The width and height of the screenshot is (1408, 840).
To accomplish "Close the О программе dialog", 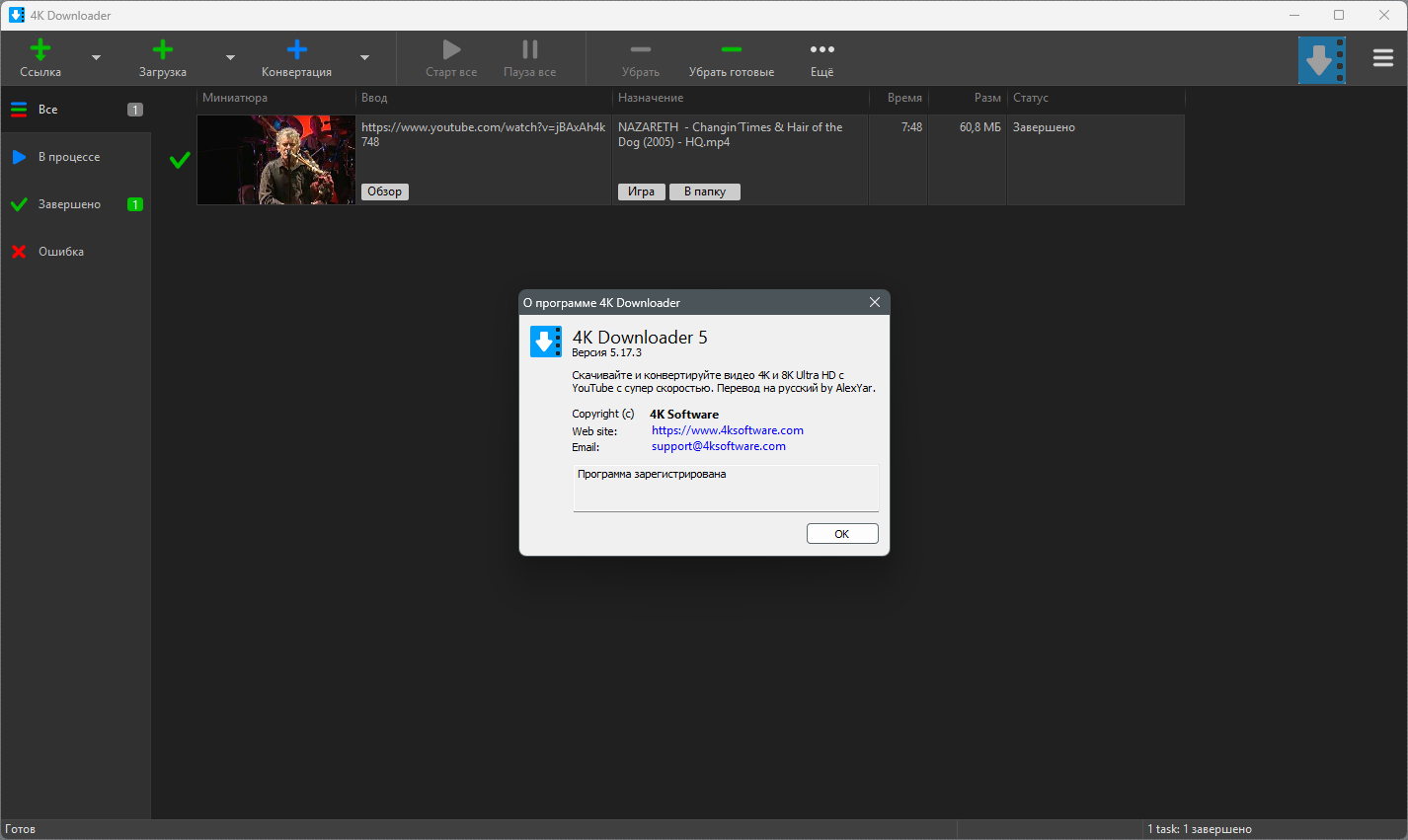I will pyautogui.click(x=875, y=302).
